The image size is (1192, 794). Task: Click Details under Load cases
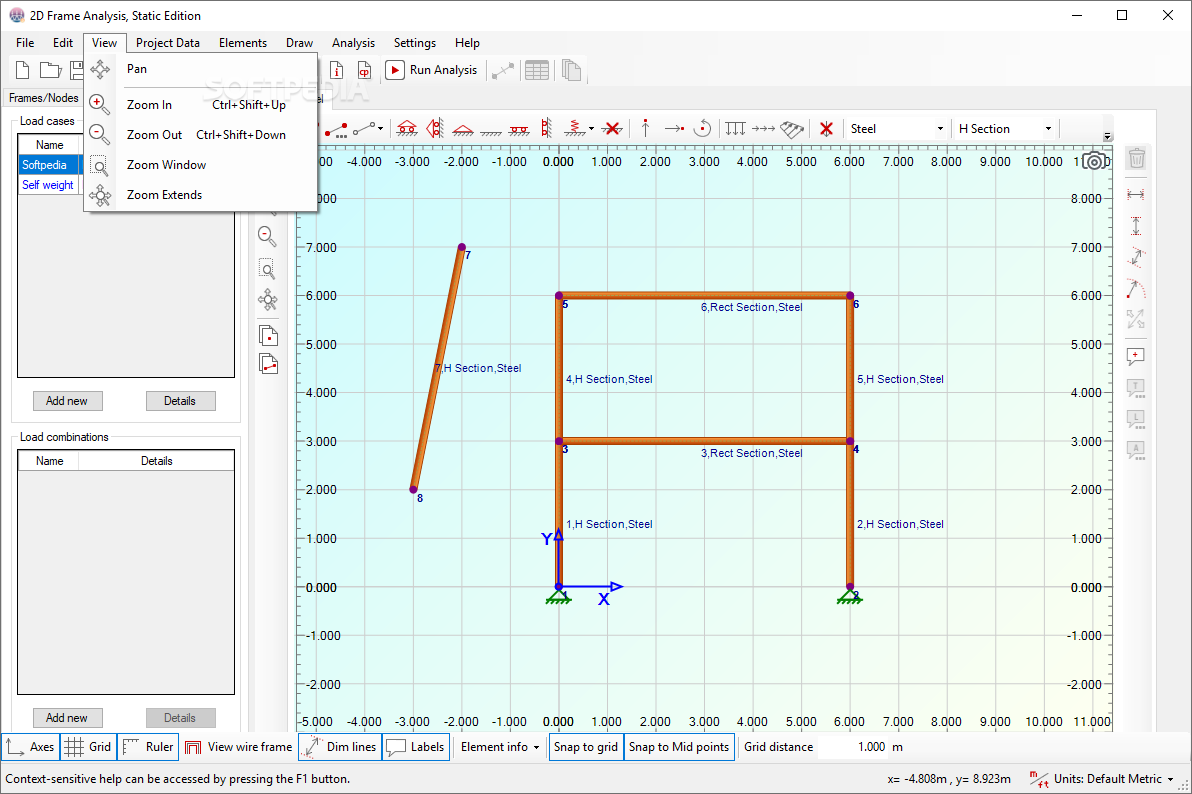click(x=180, y=401)
